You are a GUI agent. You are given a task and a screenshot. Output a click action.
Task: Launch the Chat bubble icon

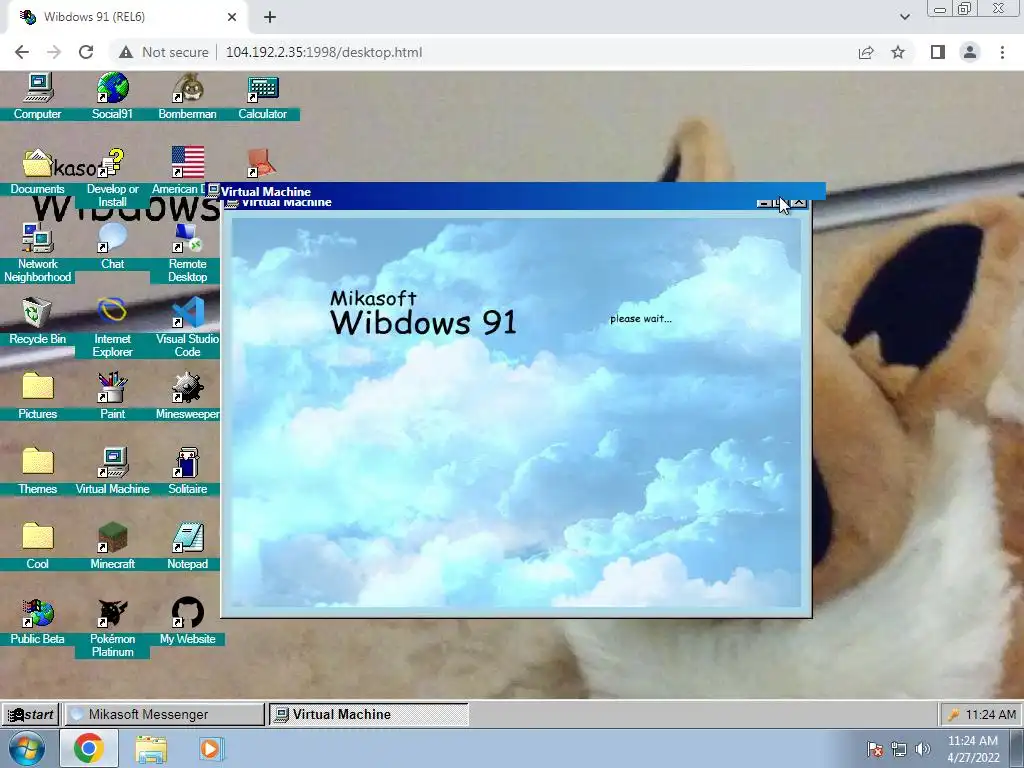(x=112, y=246)
